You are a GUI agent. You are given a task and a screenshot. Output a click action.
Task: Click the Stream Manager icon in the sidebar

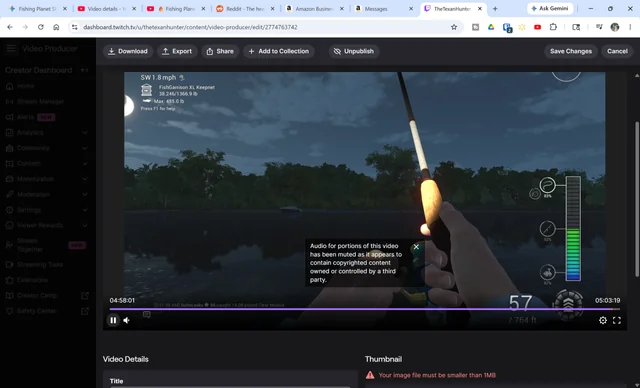9,102
